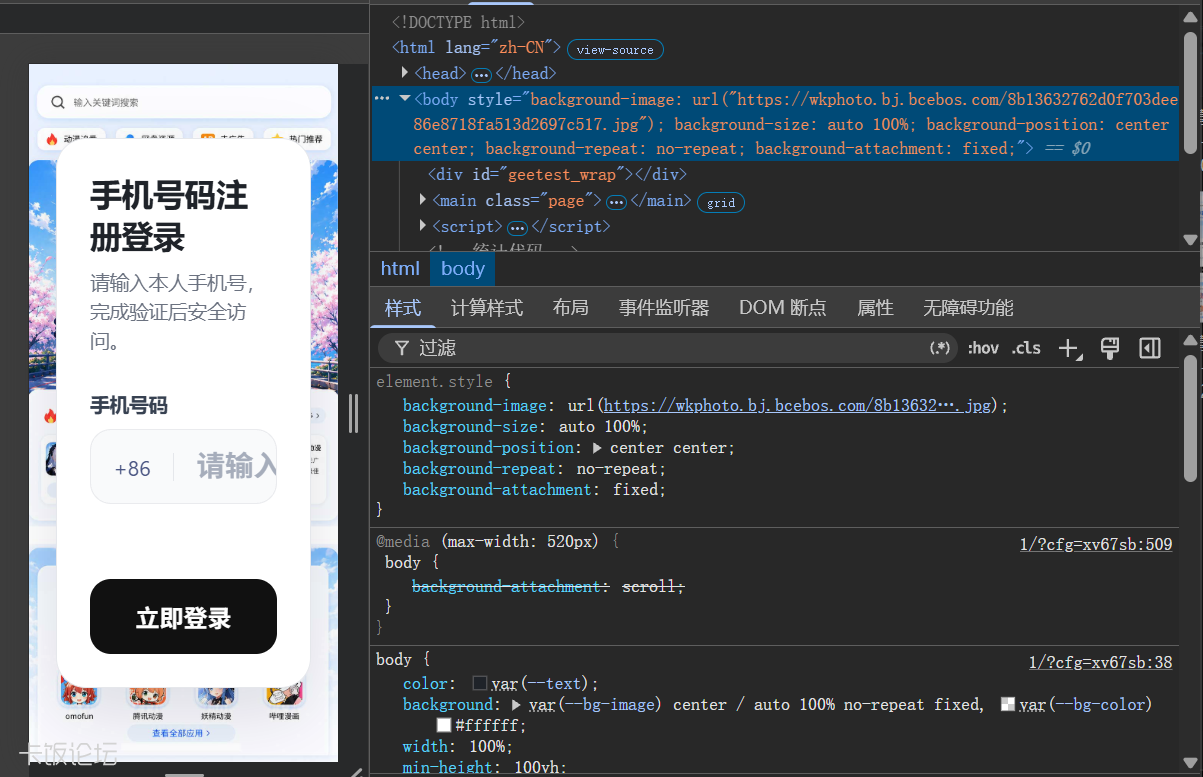The height and width of the screenshot is (777, 1203).
Task: Switch to the 计算样式 tab
Action: click(x=487, y=308)
